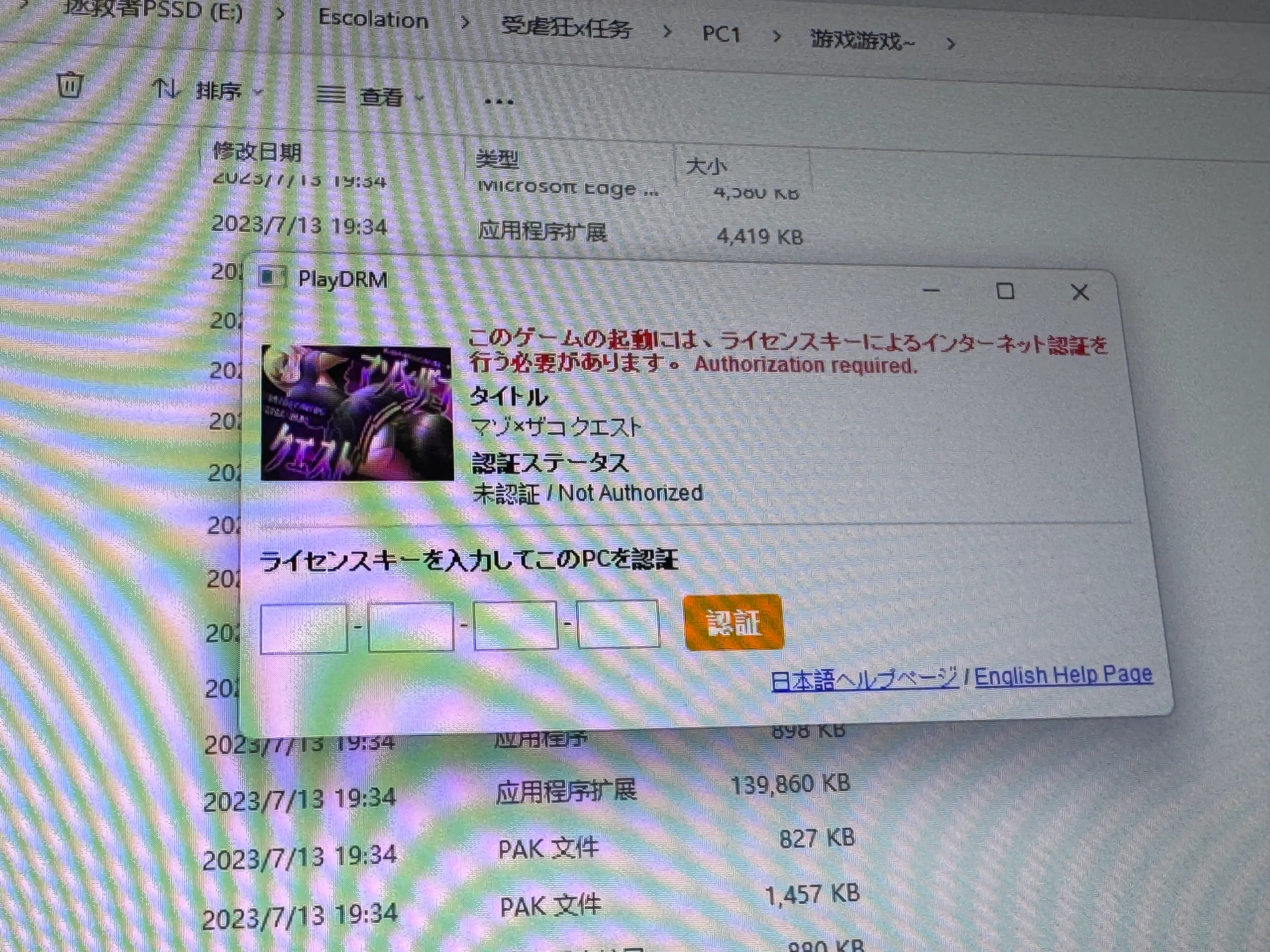Click the 大小 column header
Viewport: 1270px width, 952px height.
point(706,166)
